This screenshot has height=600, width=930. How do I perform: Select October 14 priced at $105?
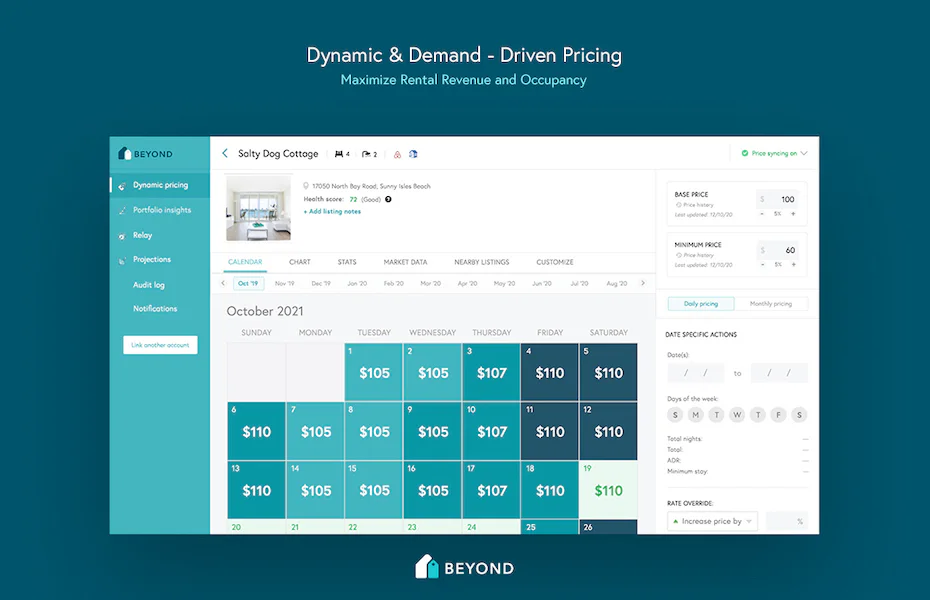click(315, 490)
